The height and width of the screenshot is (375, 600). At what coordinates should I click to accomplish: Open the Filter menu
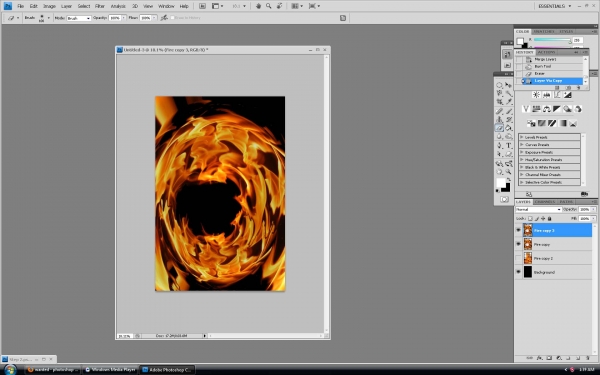[100, 6]
